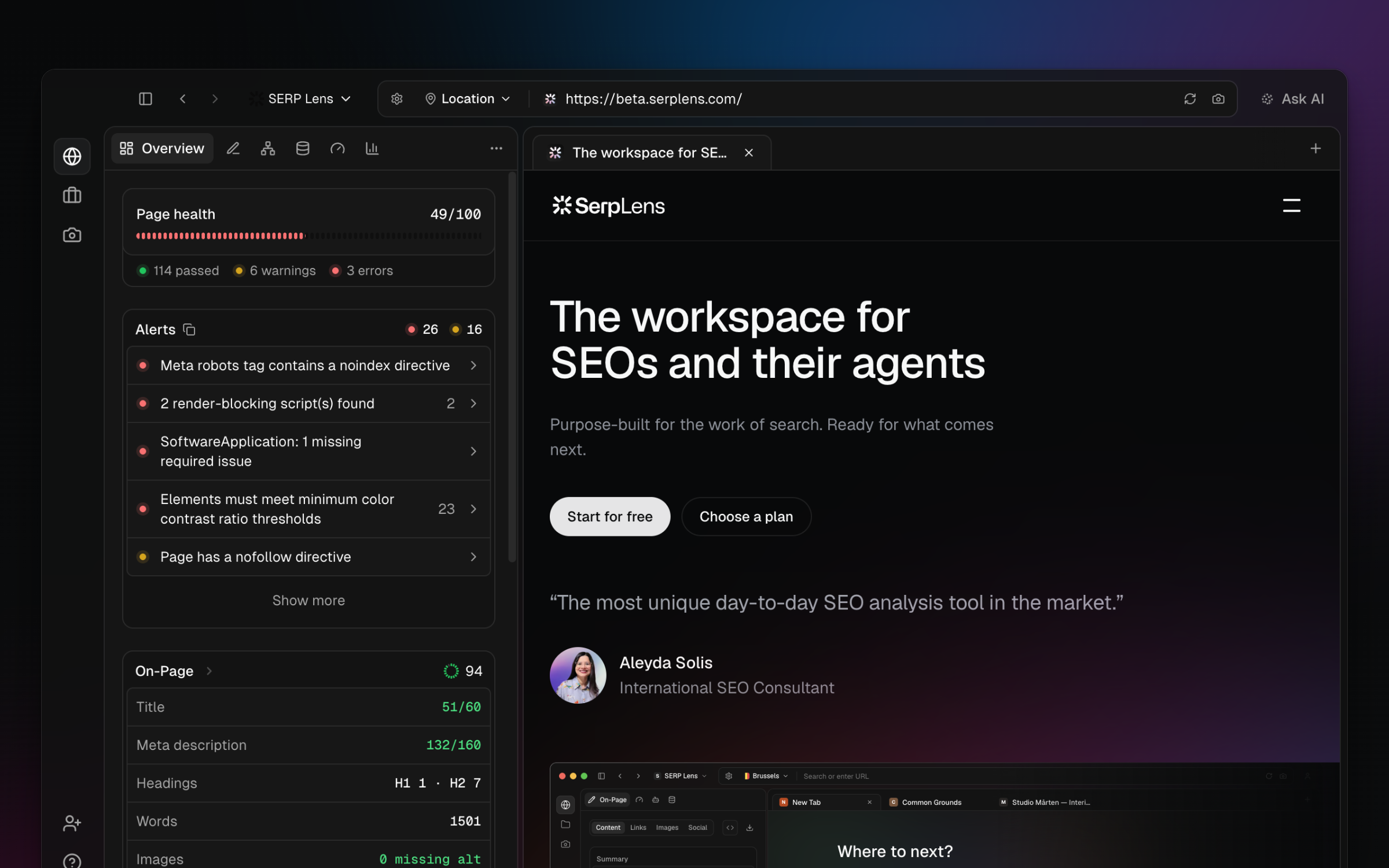Open the On-Page pencil tab

tap(233, 149)
